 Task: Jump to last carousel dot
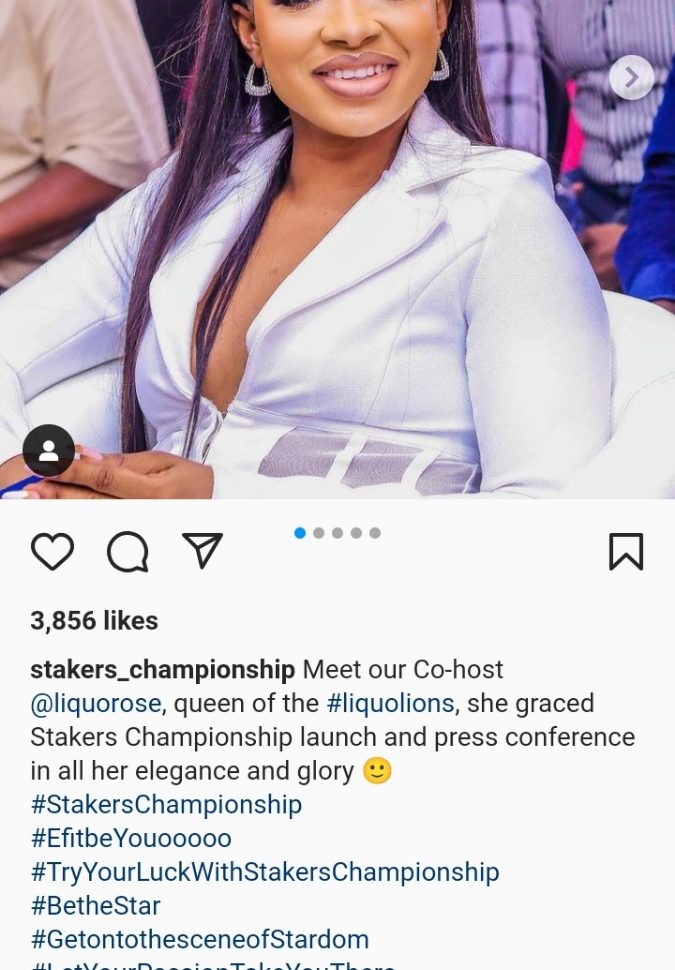pyautogui.click(x=375, y=533)
